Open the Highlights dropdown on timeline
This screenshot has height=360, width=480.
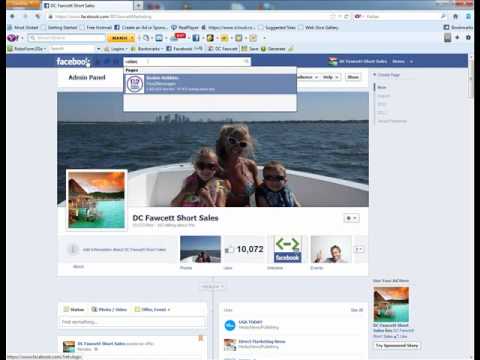point(212,286)
